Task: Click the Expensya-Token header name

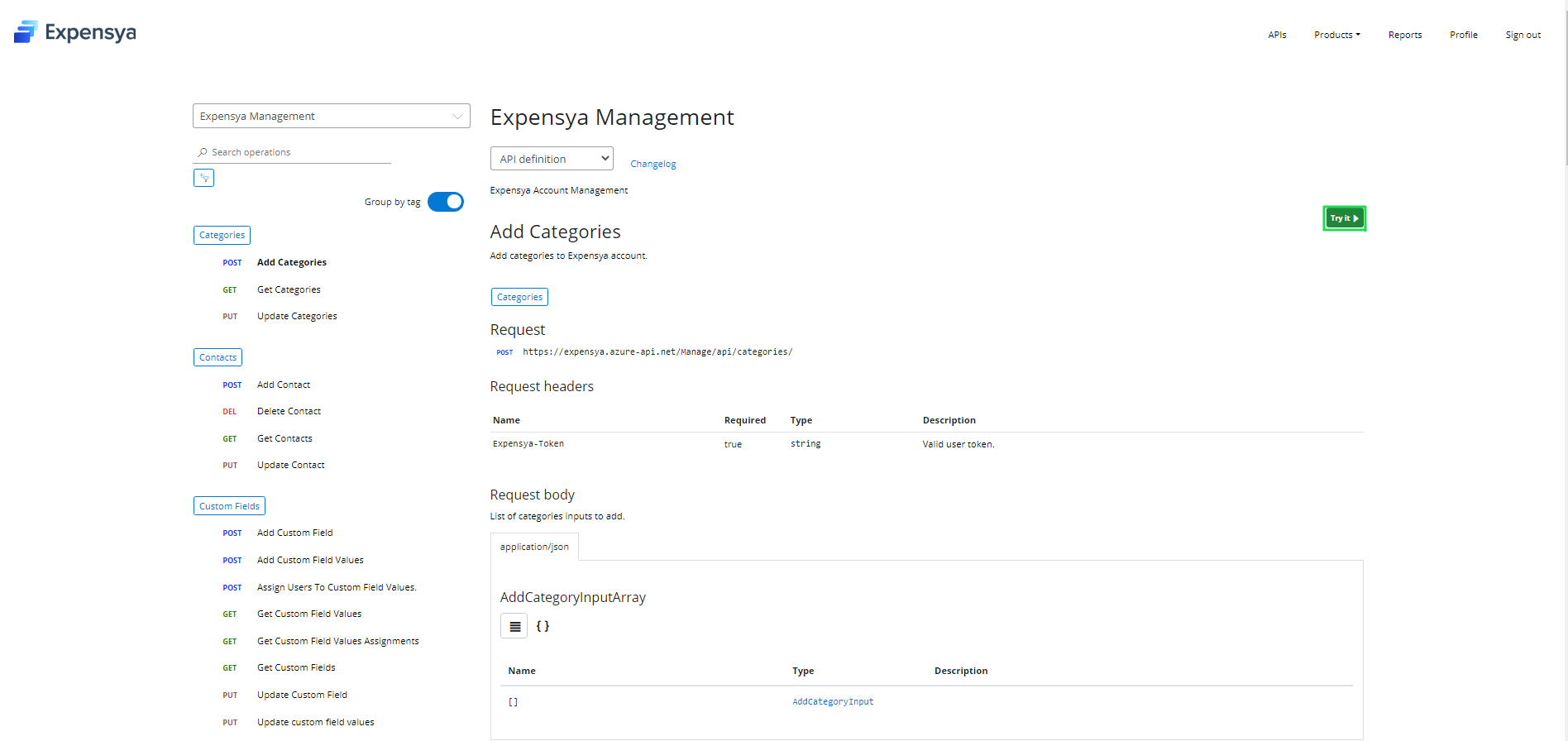Action: 528,443
